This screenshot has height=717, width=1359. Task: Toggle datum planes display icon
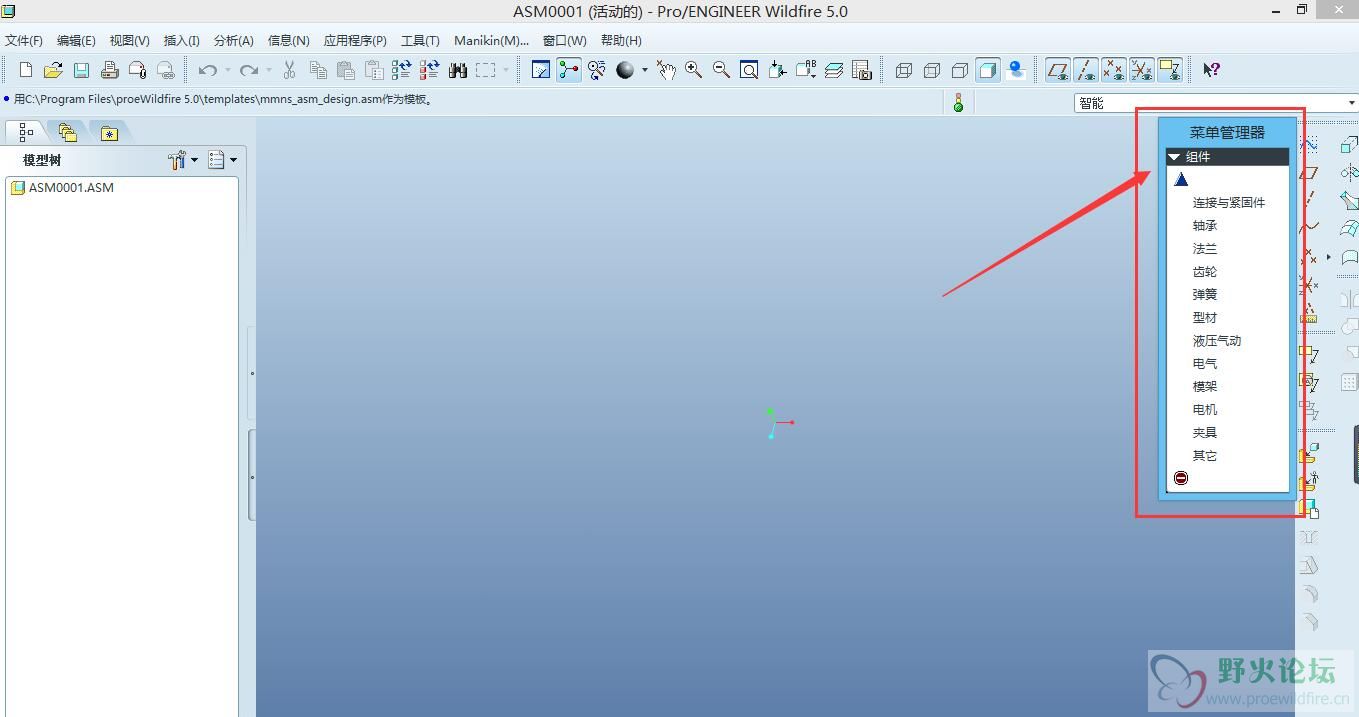(x=1057, y=70)
